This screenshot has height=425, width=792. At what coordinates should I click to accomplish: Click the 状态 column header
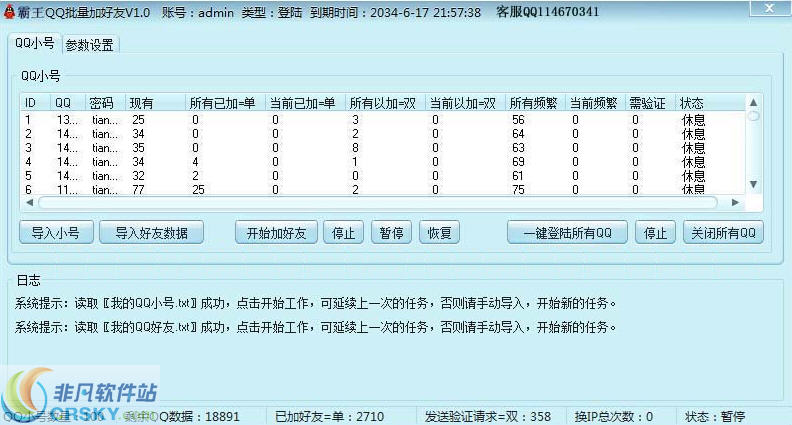709,103
